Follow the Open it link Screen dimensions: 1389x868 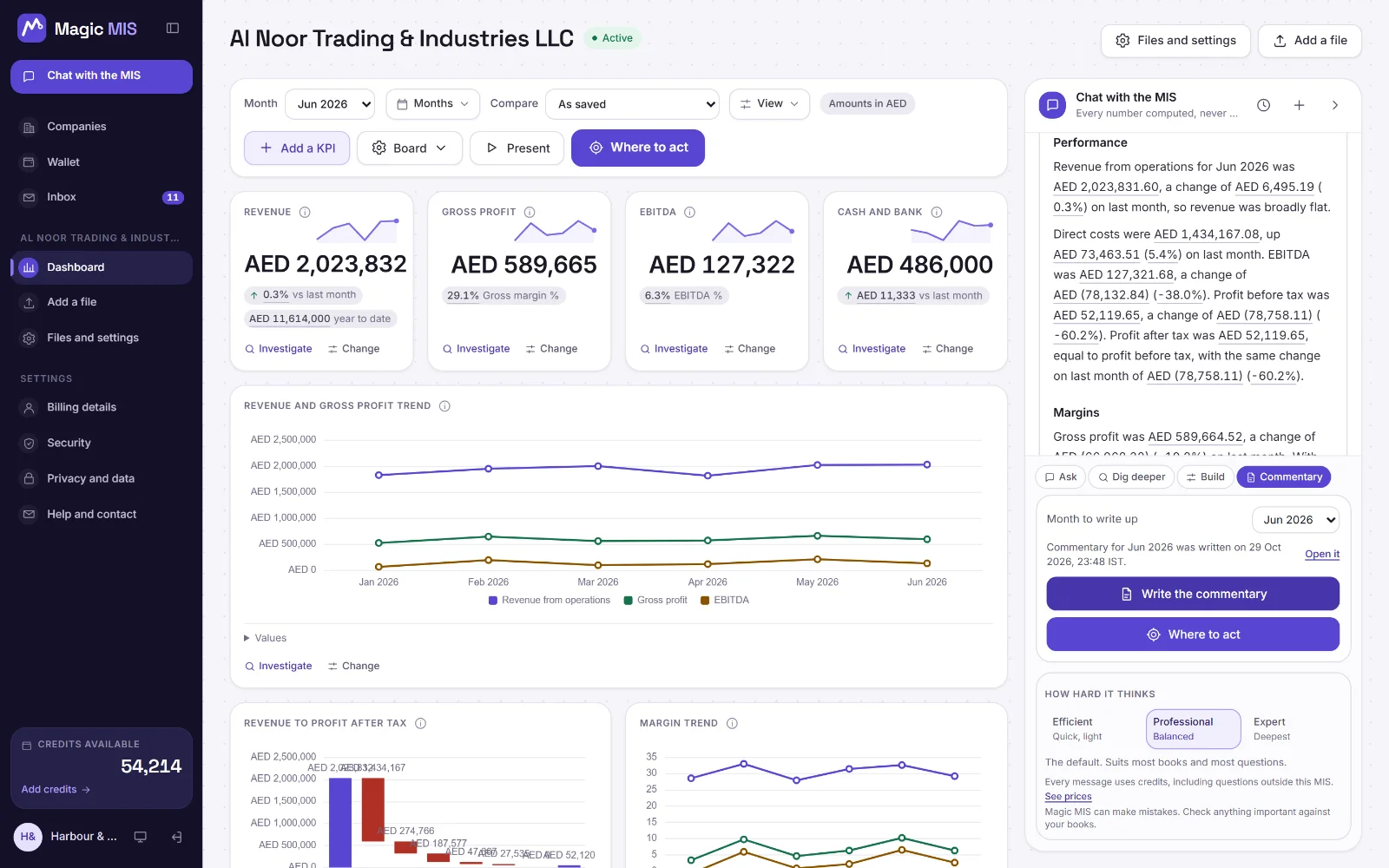click(x=1322, y=555)
